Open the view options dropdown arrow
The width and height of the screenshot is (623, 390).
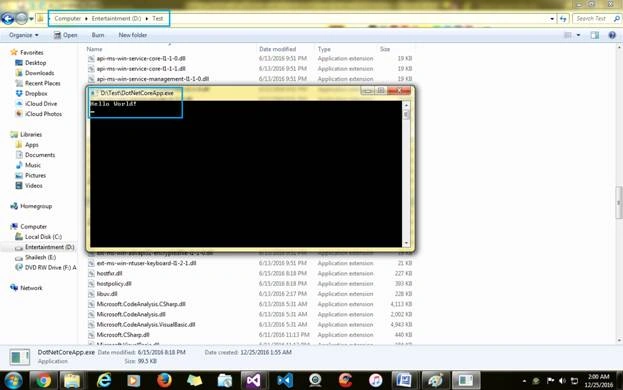[578, 35]
